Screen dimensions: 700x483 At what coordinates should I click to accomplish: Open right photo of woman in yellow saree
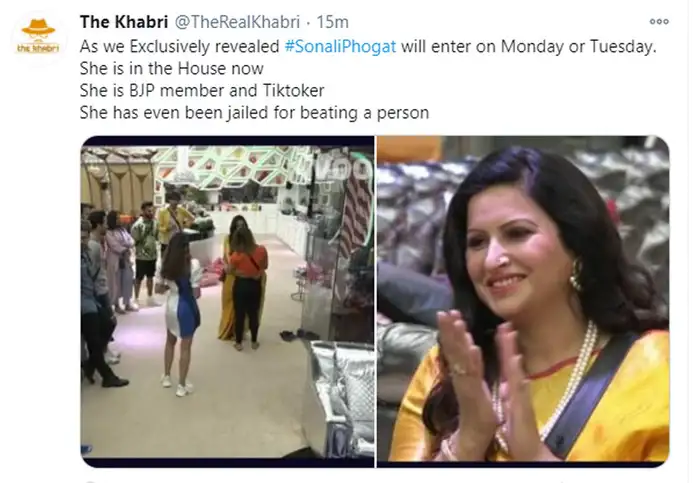[x=523, y=301]
